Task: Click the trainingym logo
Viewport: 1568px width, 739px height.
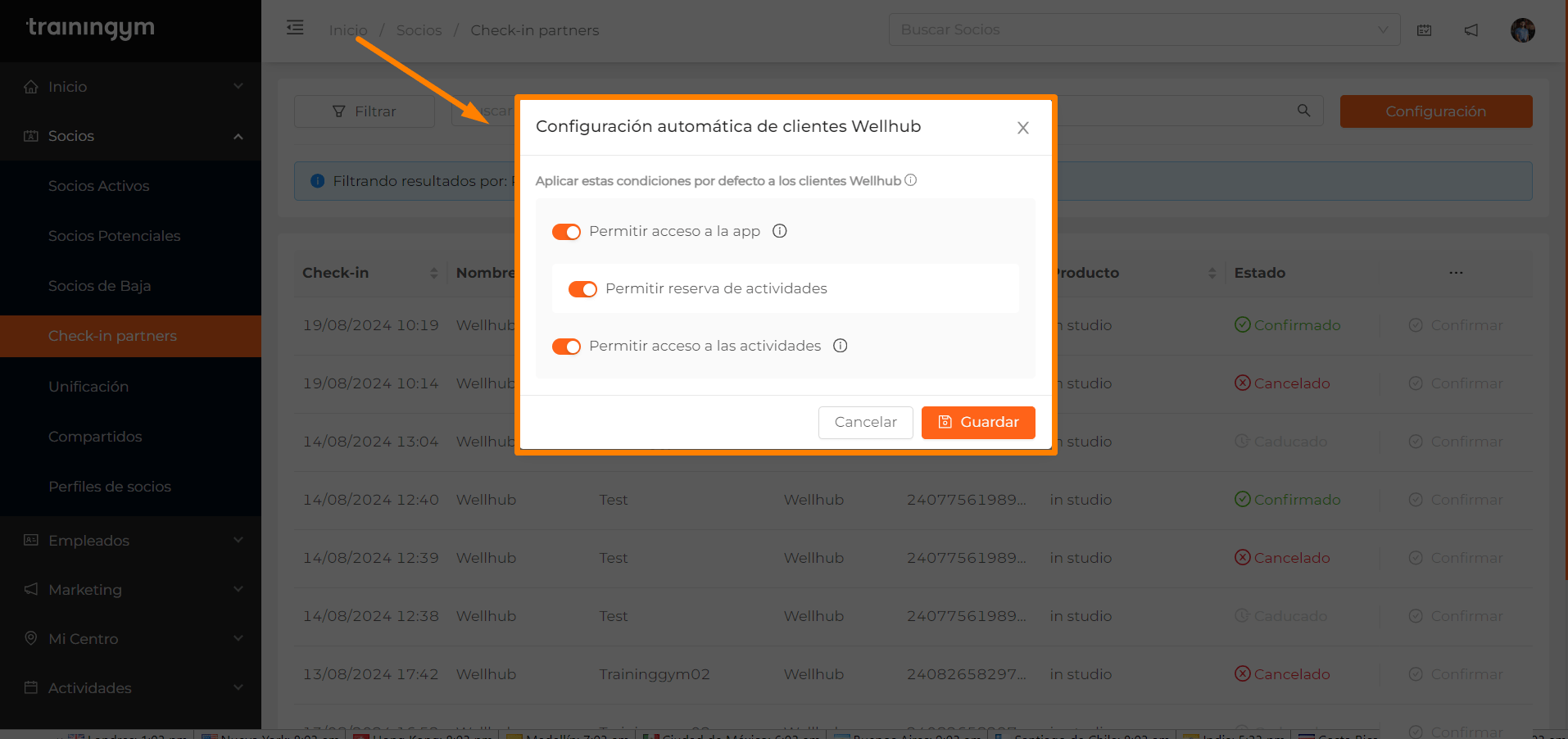Action: (90, 28)
